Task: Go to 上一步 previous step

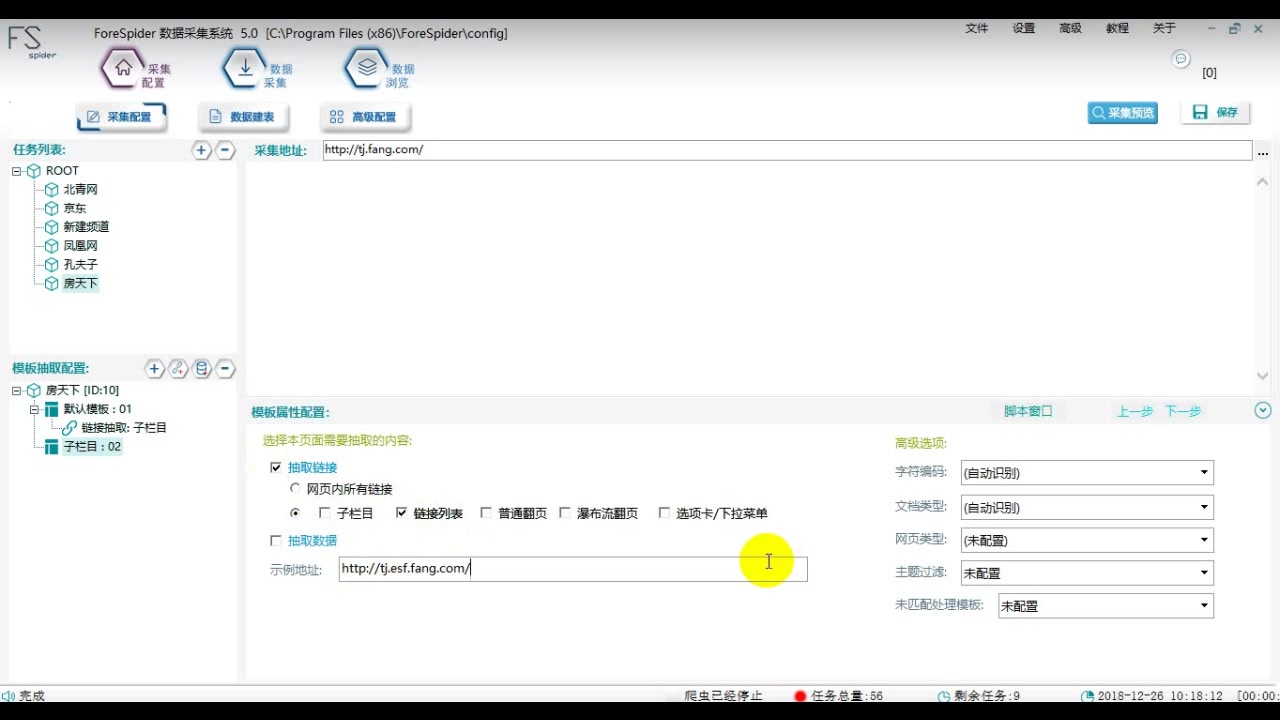Action: coord(1135,411)
